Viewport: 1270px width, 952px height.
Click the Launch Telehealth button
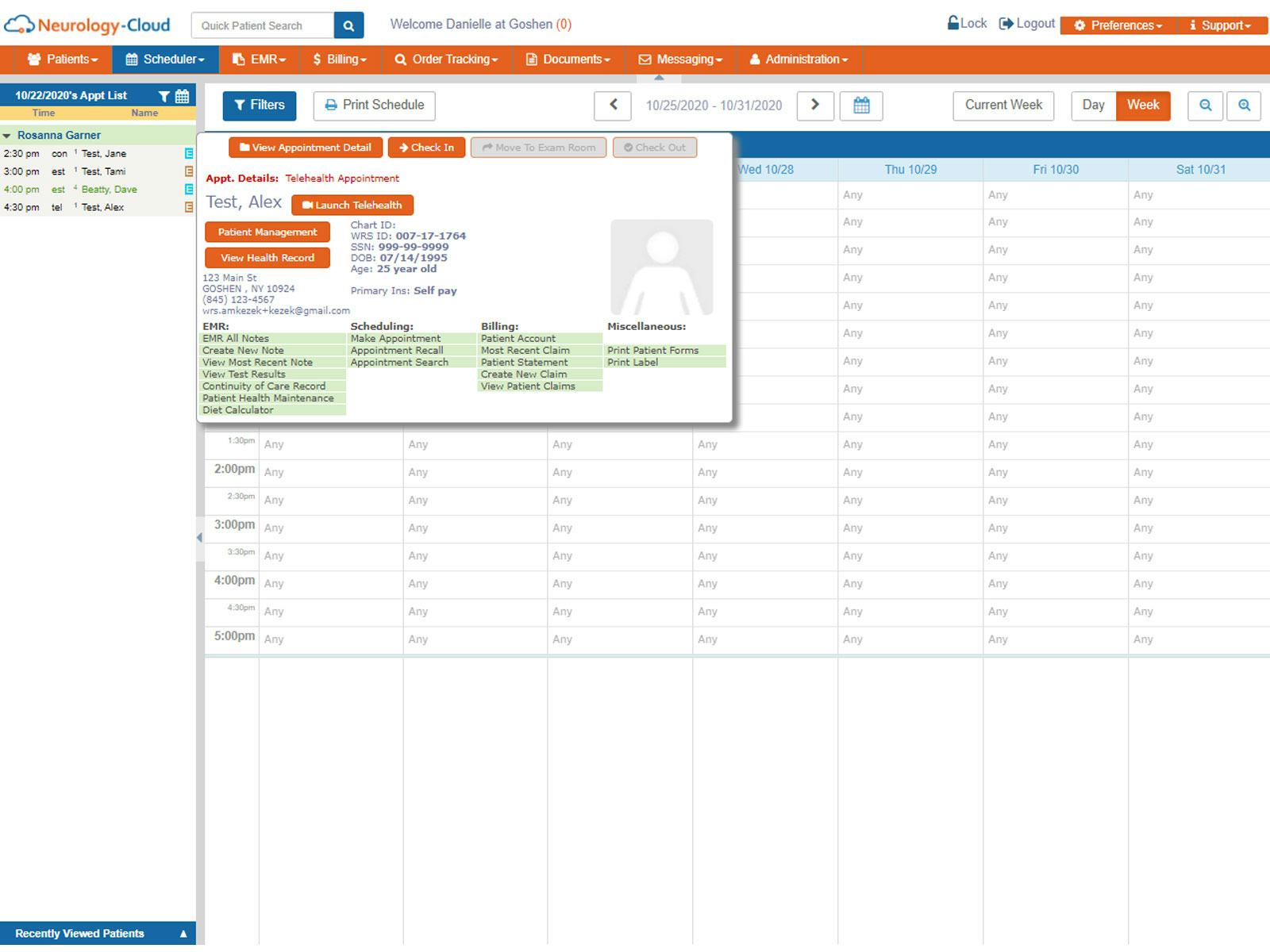(352, 205)
